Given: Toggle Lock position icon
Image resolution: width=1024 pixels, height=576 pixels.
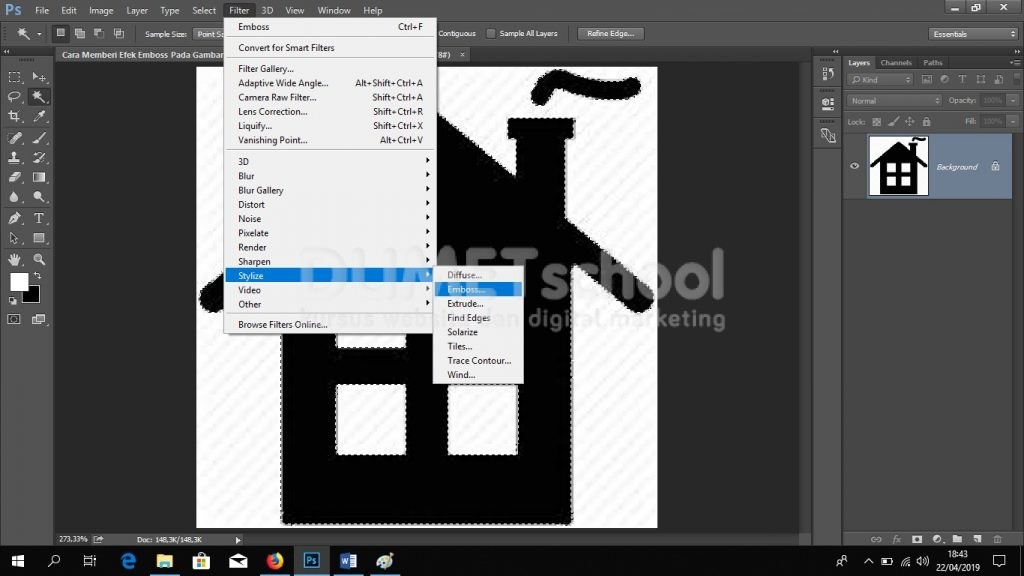Looking at the screenshot, I should (910, 121).
